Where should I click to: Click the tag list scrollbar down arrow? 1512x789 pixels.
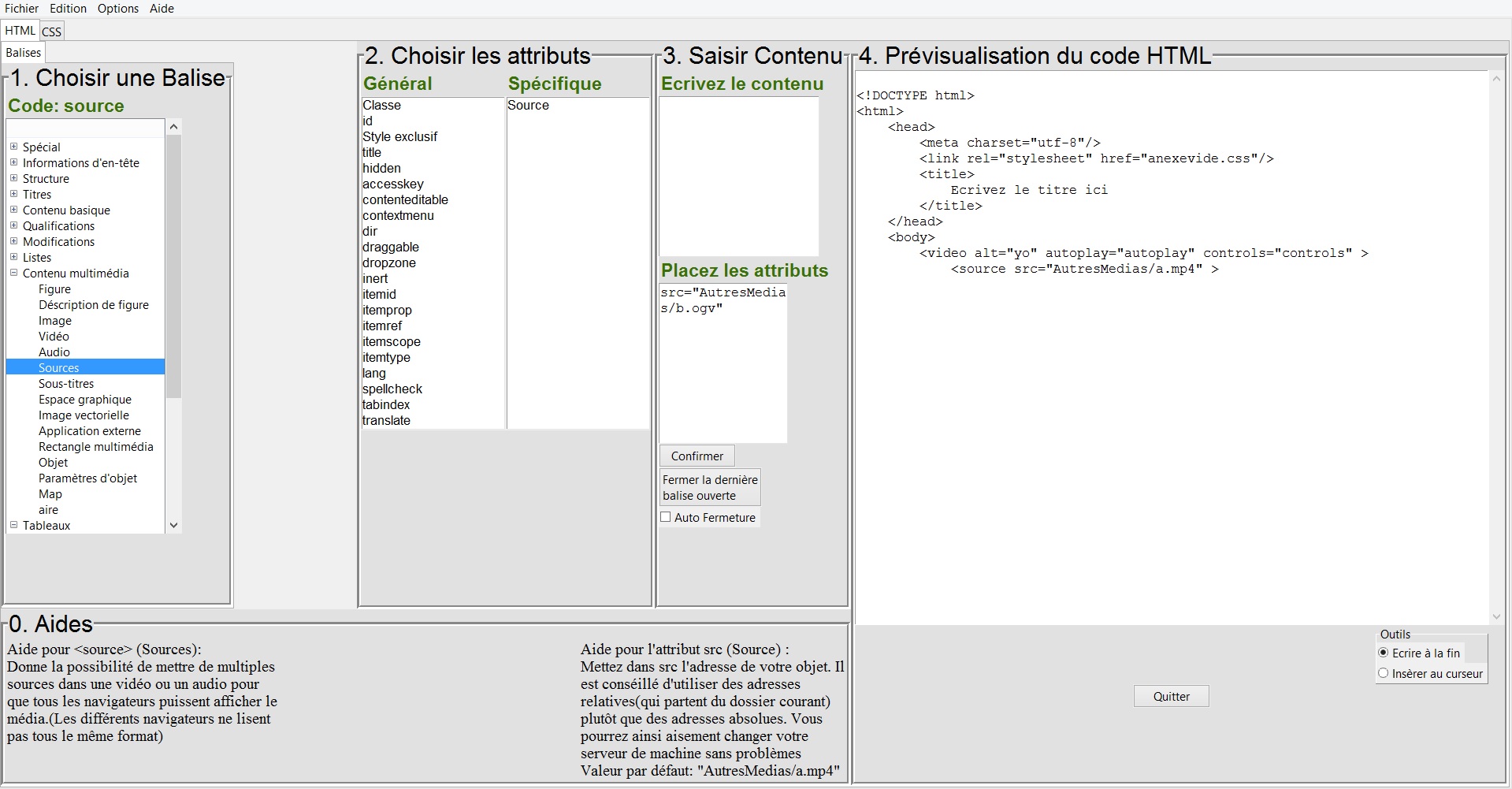point(173,525)
